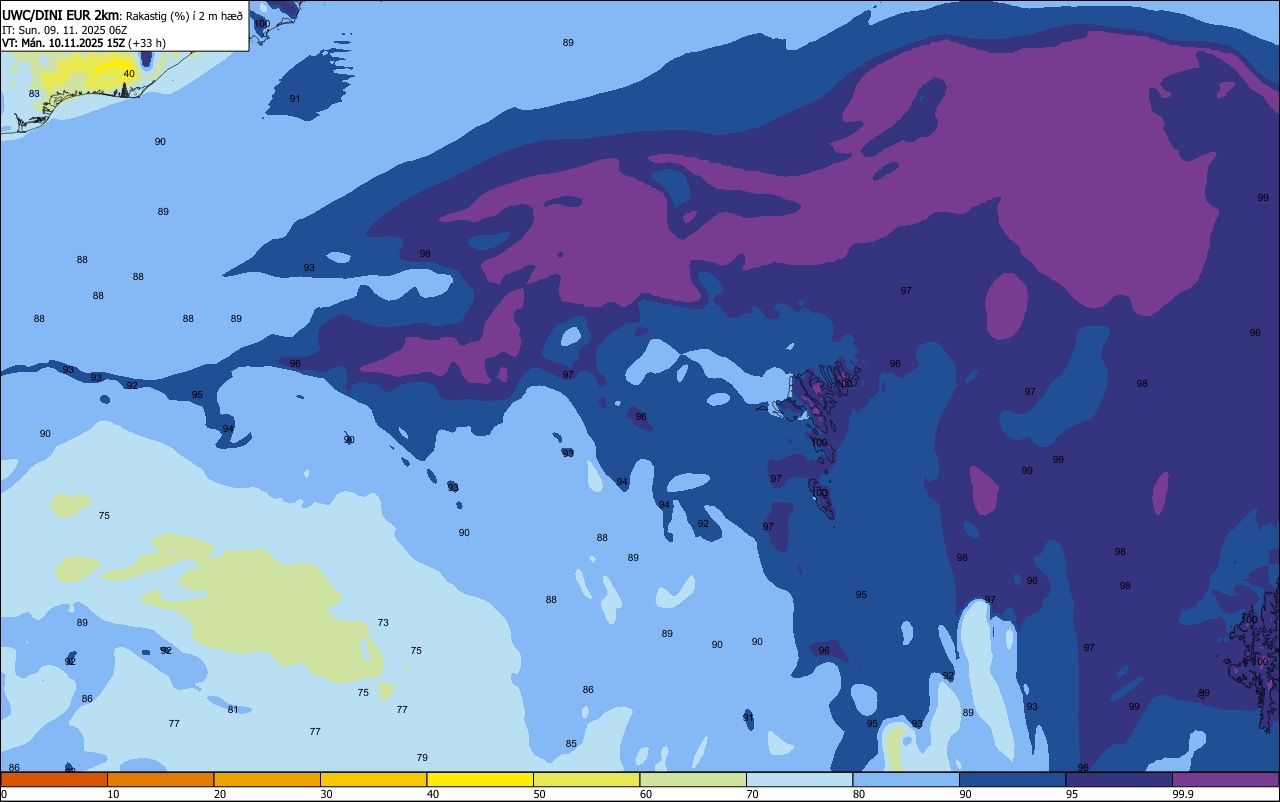Click the map humidity value '81'
The image size is (1280, 802).
[x=233, y=710]
